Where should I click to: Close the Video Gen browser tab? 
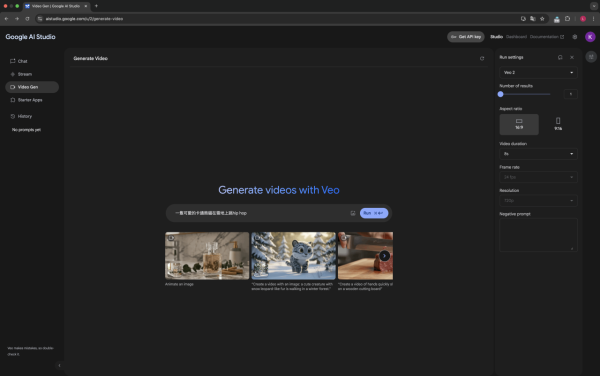[86, 6]
